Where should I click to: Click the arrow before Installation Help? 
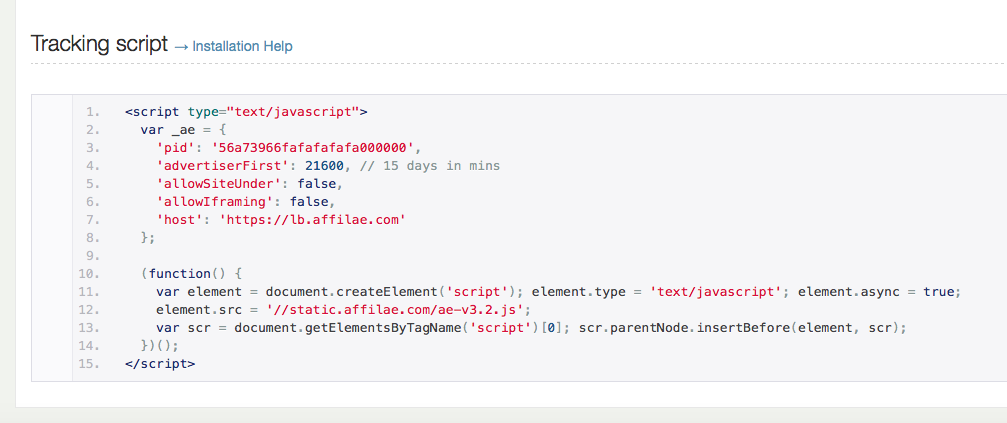181,47
